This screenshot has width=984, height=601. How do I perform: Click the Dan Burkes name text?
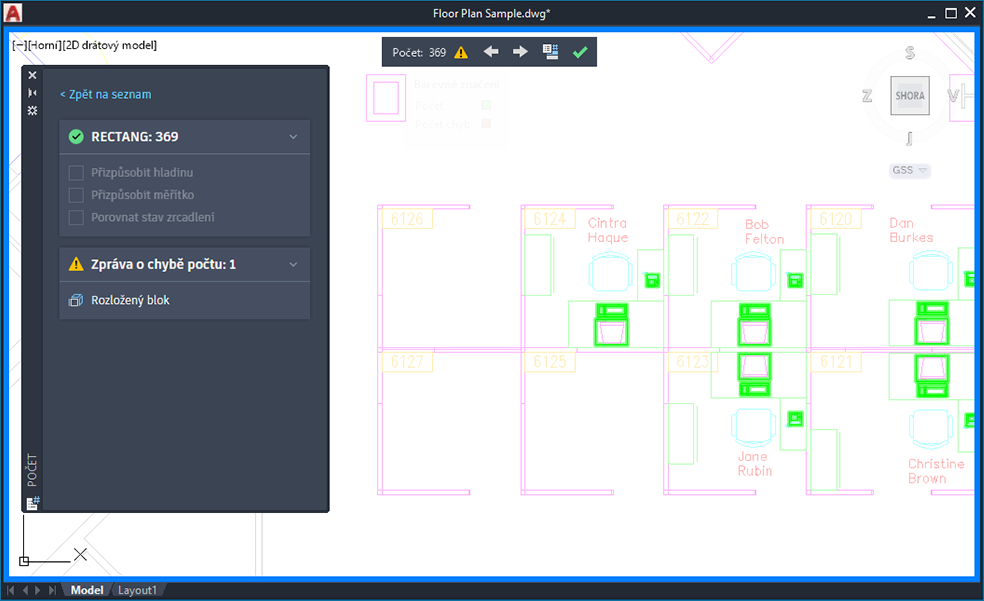click(911, 230)
